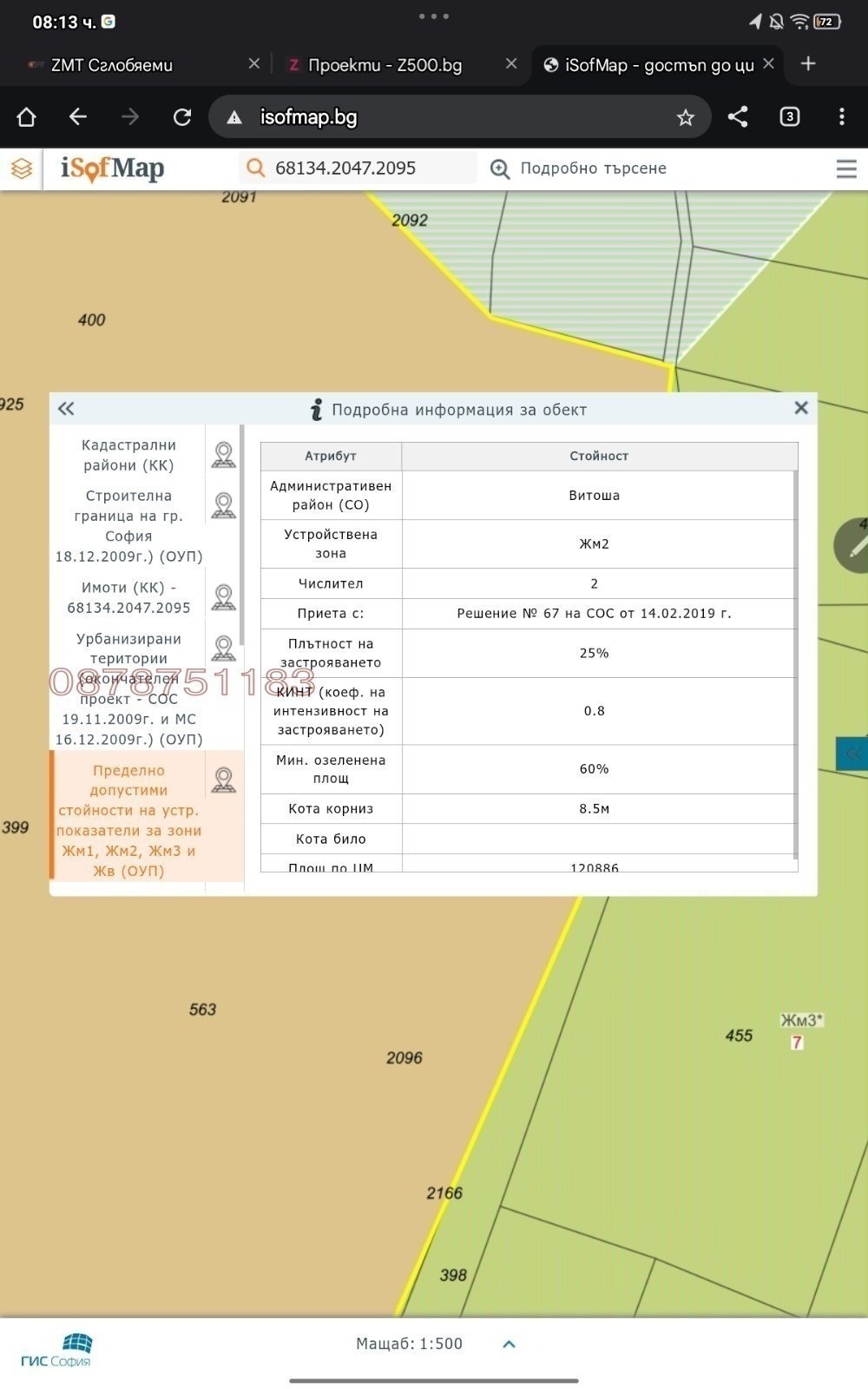
Task: Locate Имоти (КК) 68134.2047.2095 on map
Action: (224, 598)
